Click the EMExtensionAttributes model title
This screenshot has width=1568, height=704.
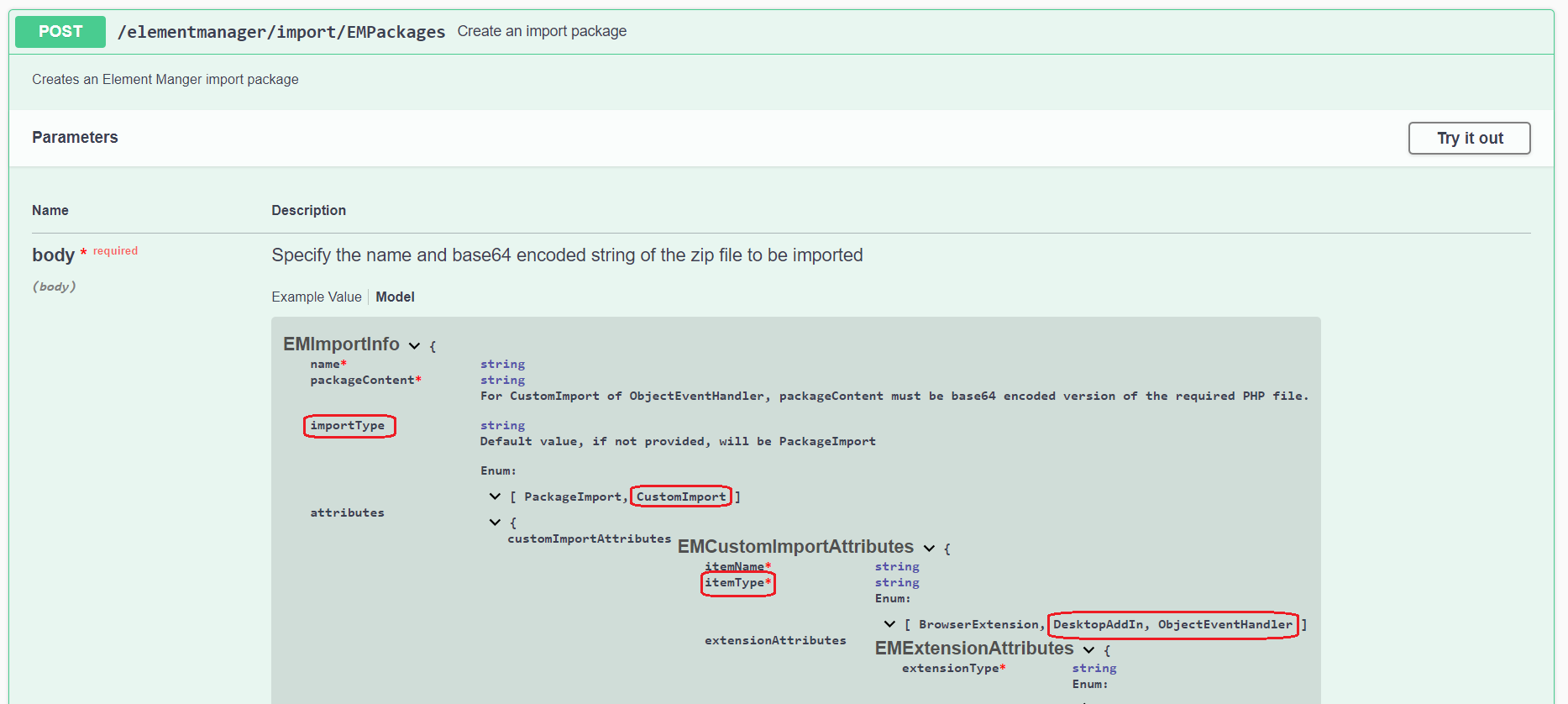974,649
